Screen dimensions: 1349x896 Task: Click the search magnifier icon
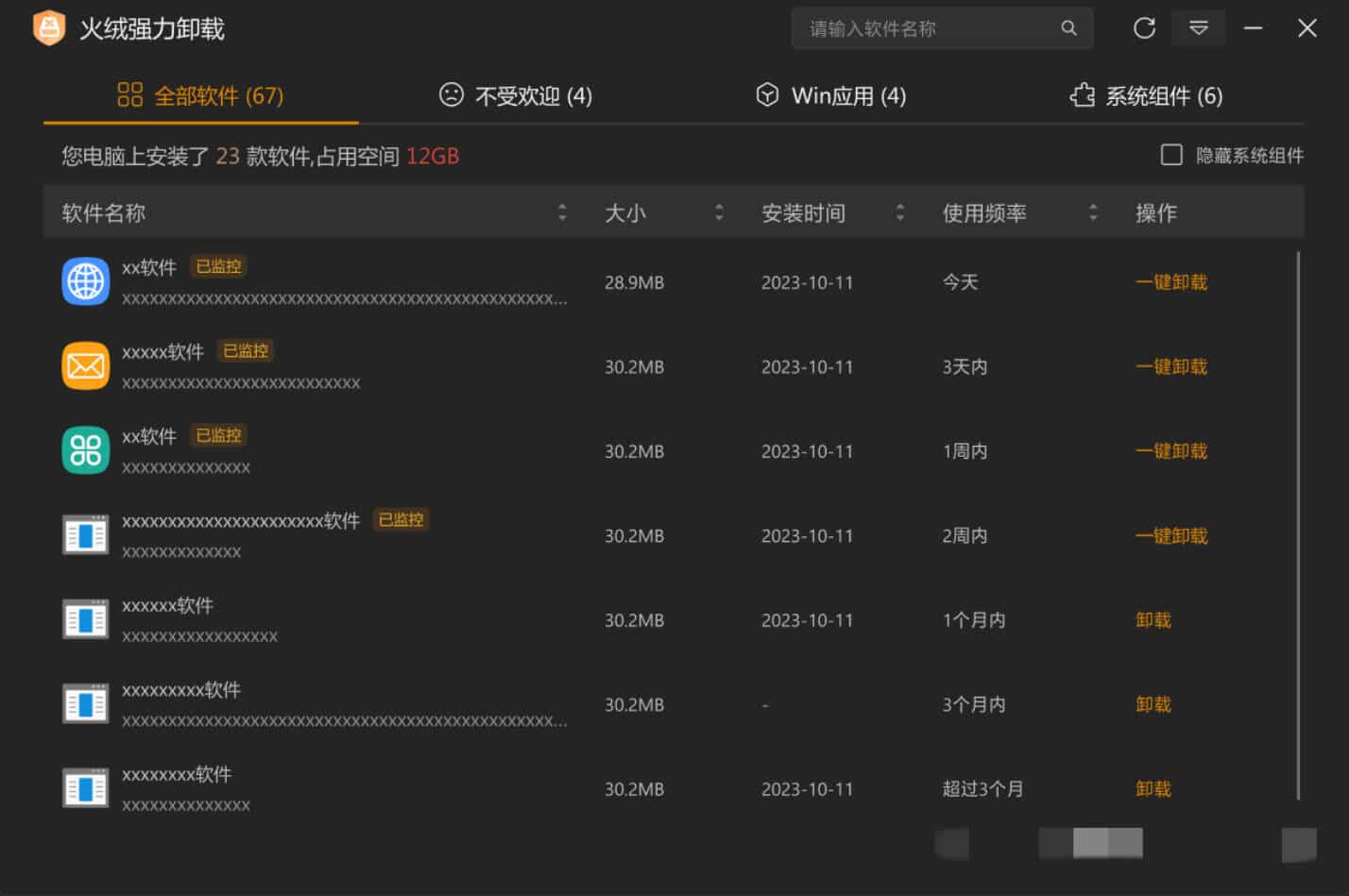pos(1068,28)
